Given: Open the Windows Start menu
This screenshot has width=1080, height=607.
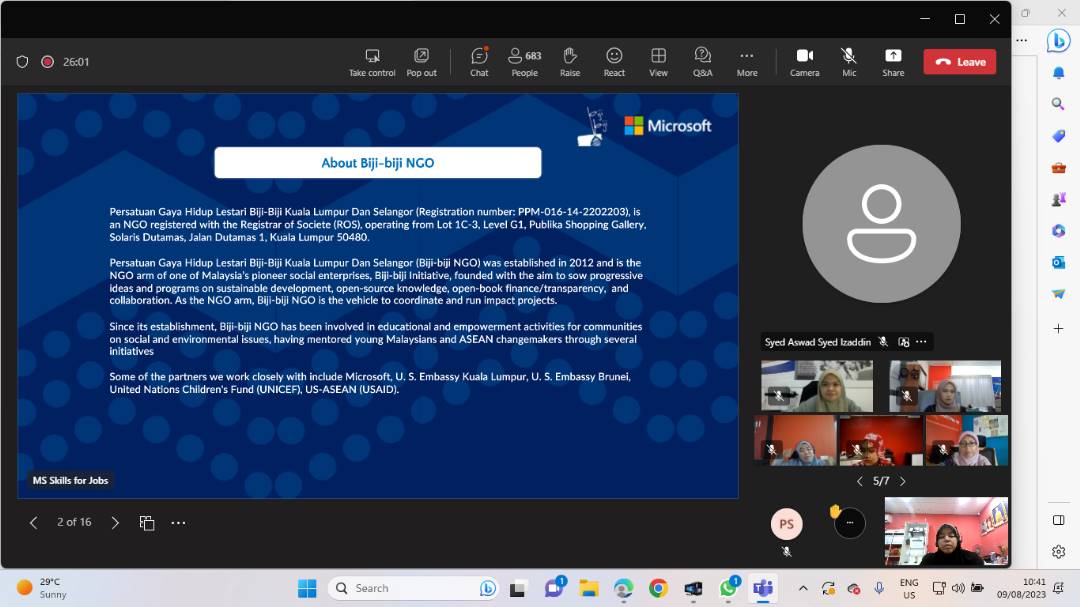Looking at the screenshot, I should point(307,588).
